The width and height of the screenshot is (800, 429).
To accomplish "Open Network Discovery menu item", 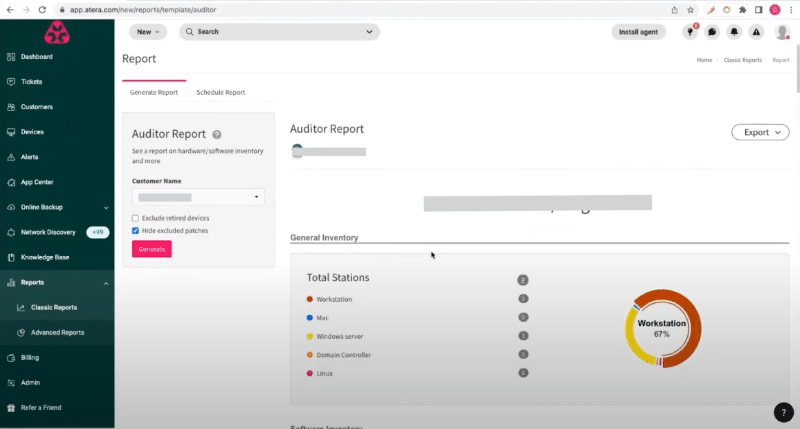I will (x=48, y=233).
